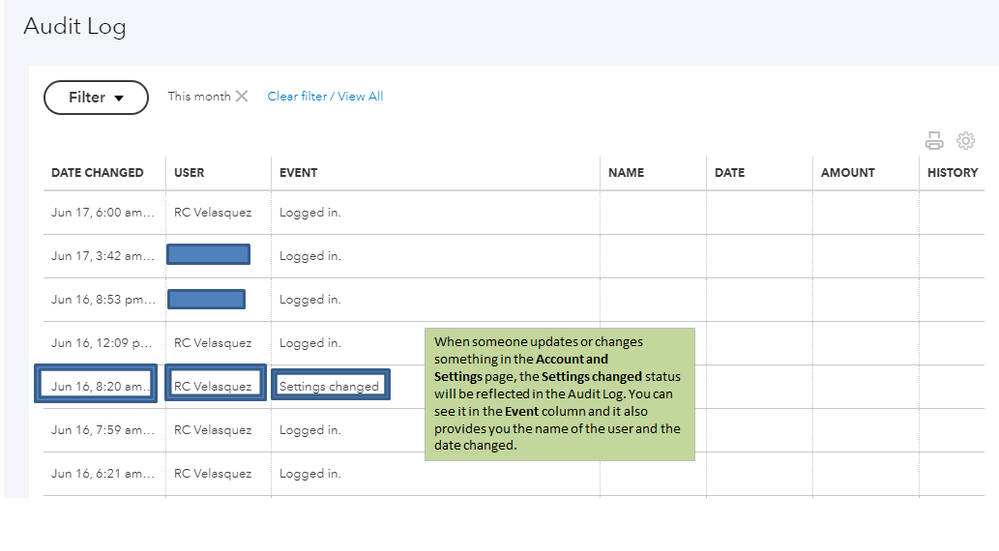Sort by the DATE CHANGED column header
Screen dimensions: 999x551
point(97,173)
